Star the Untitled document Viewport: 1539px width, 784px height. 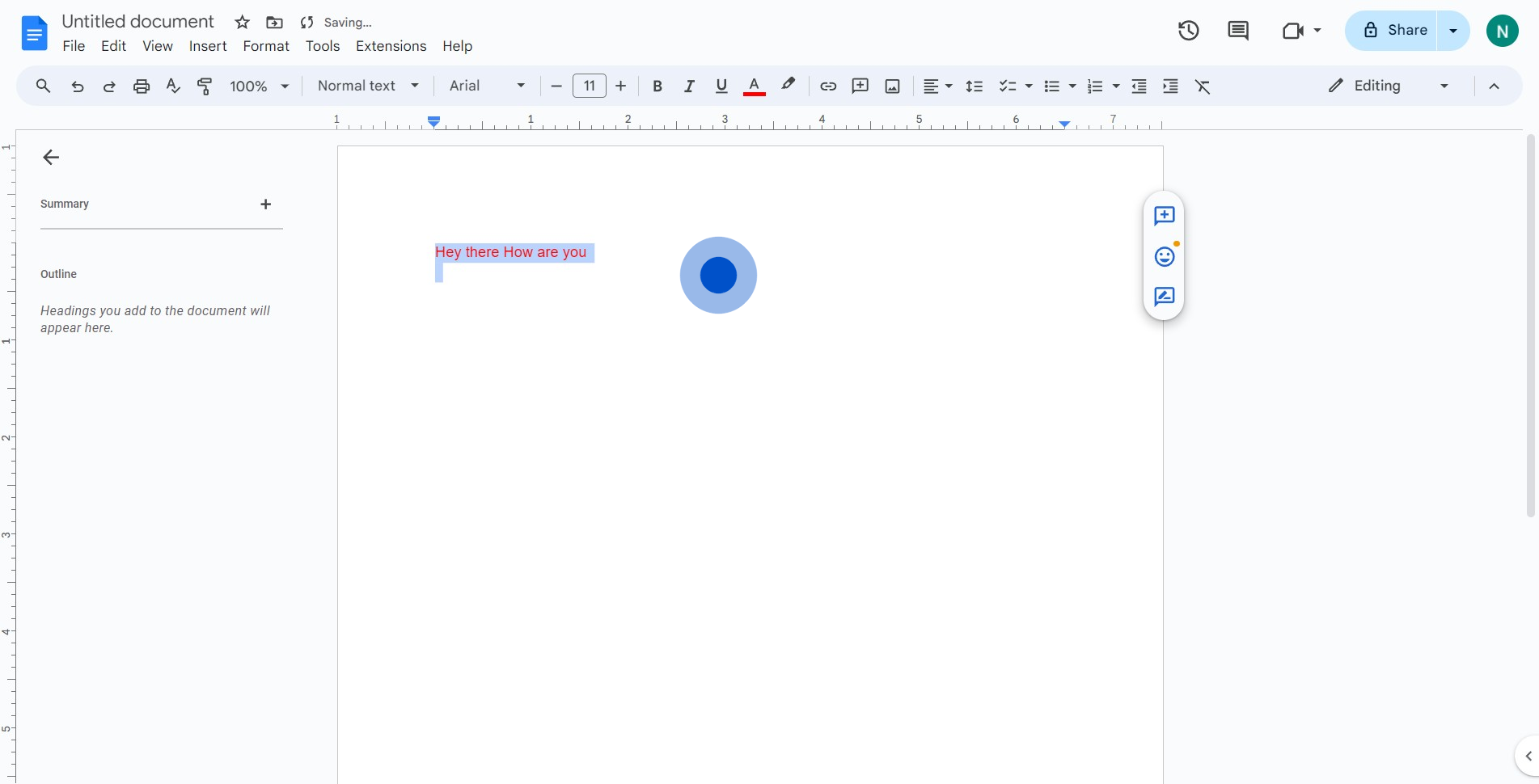242,23
